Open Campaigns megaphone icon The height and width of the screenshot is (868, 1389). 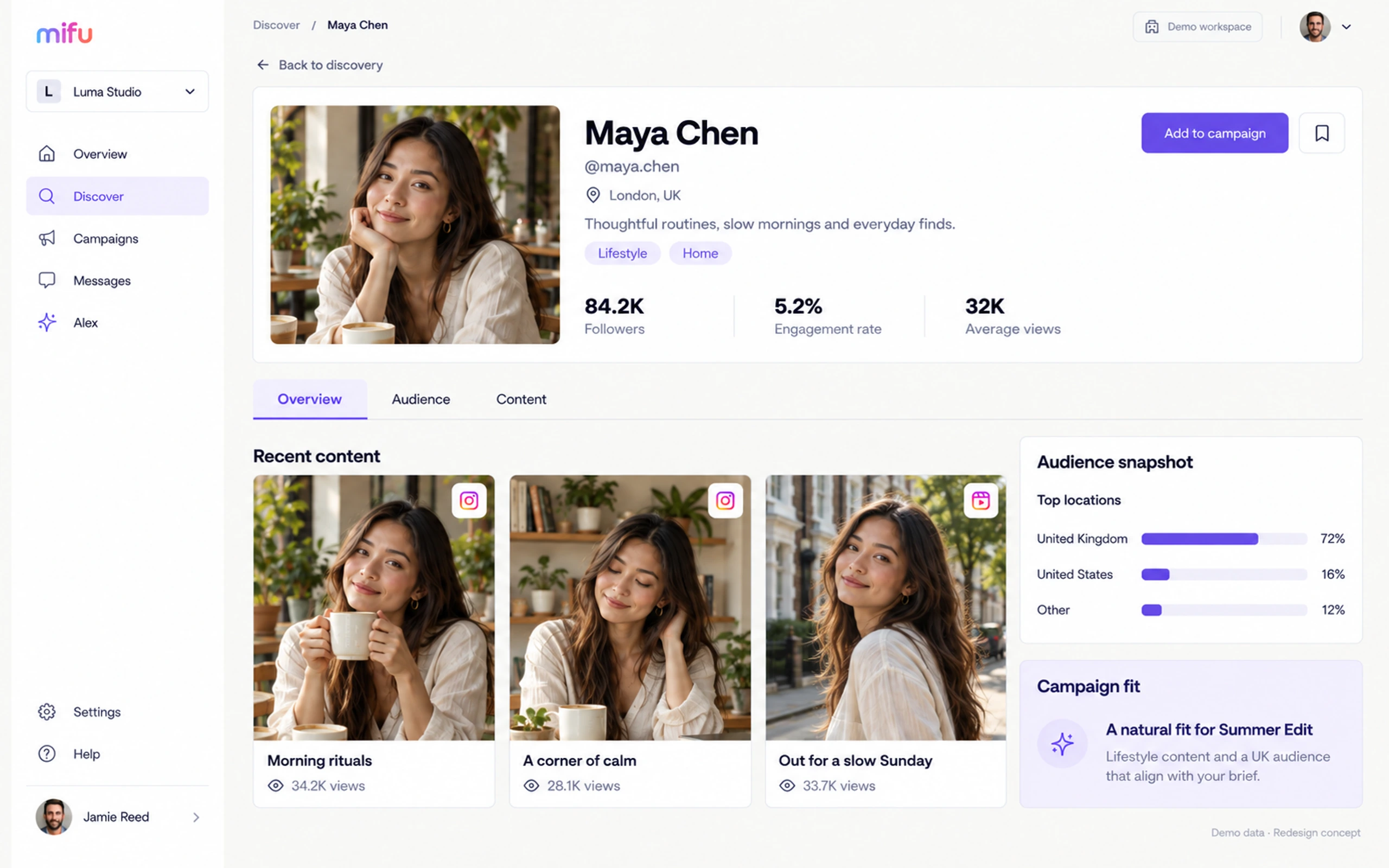coord(47,238)
